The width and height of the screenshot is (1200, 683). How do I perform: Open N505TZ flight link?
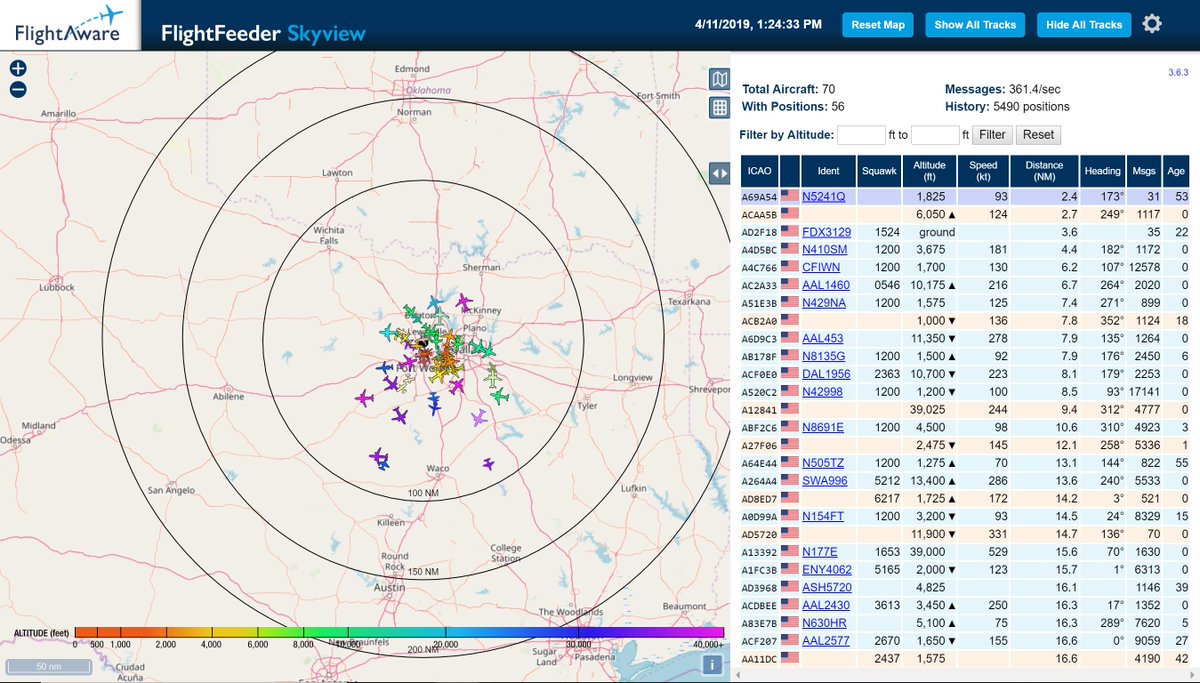823,462
